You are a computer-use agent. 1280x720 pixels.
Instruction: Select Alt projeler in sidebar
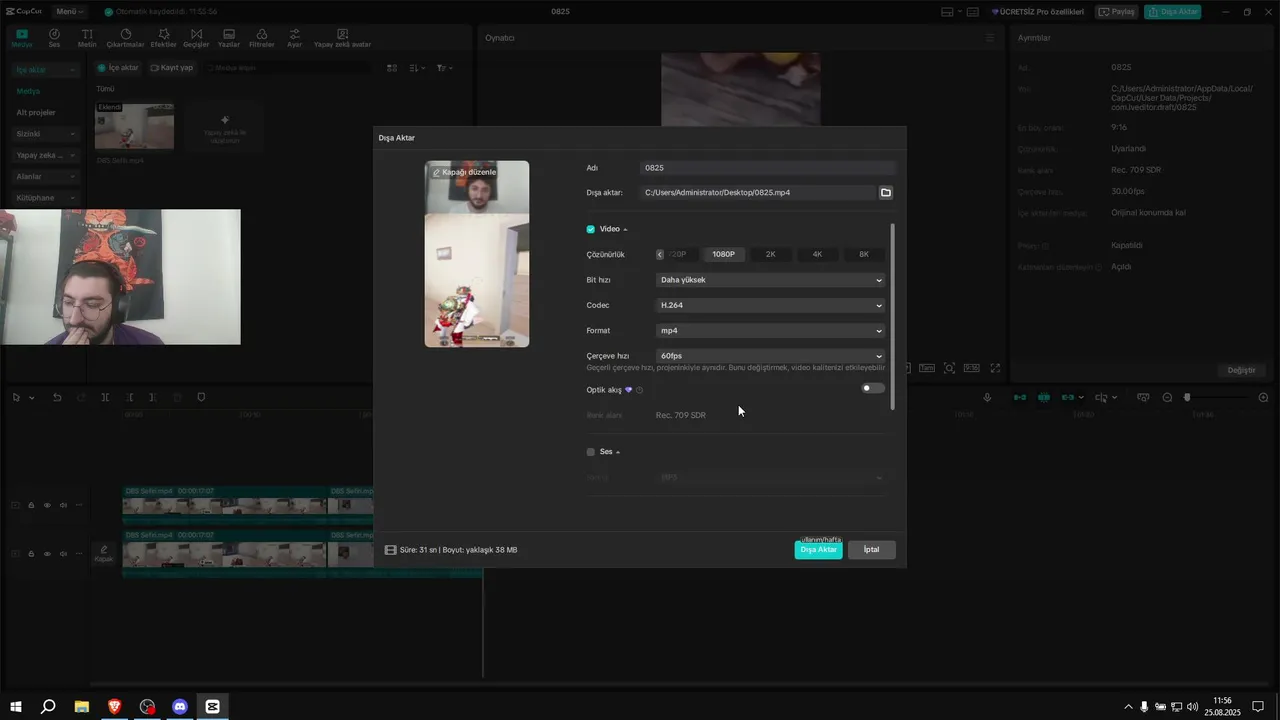(36, 113)
